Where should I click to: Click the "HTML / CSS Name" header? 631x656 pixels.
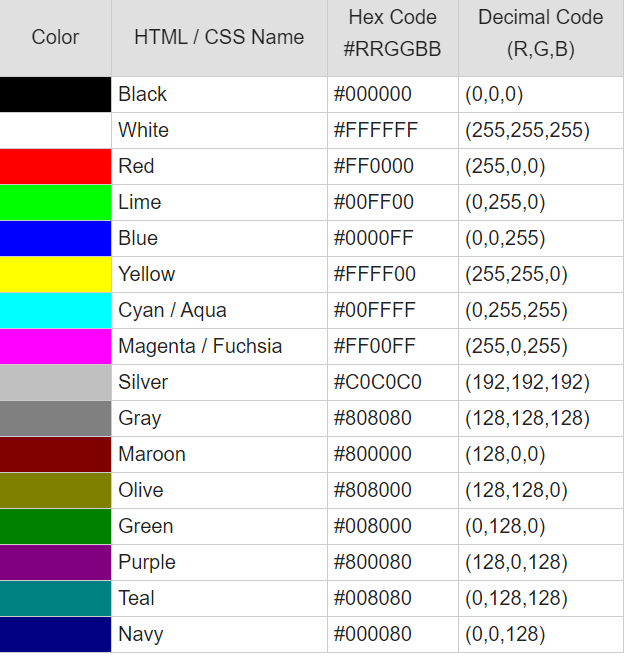click(x=220, y=38)
